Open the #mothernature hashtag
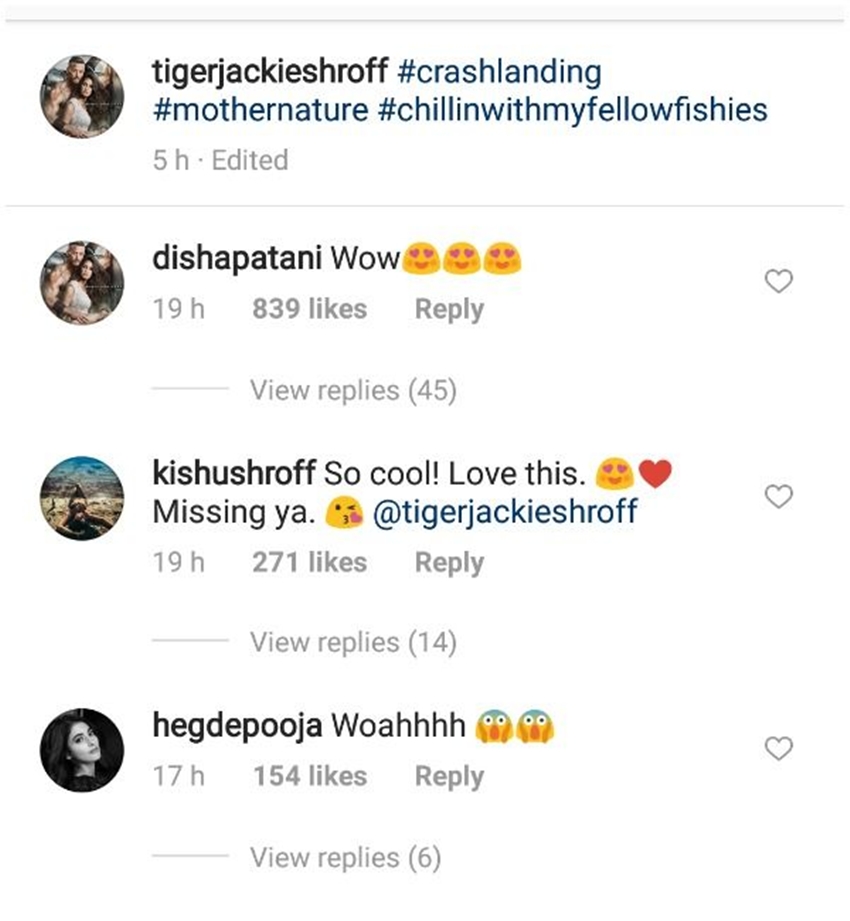The image size is (850, 921). [x=261, y=109]
